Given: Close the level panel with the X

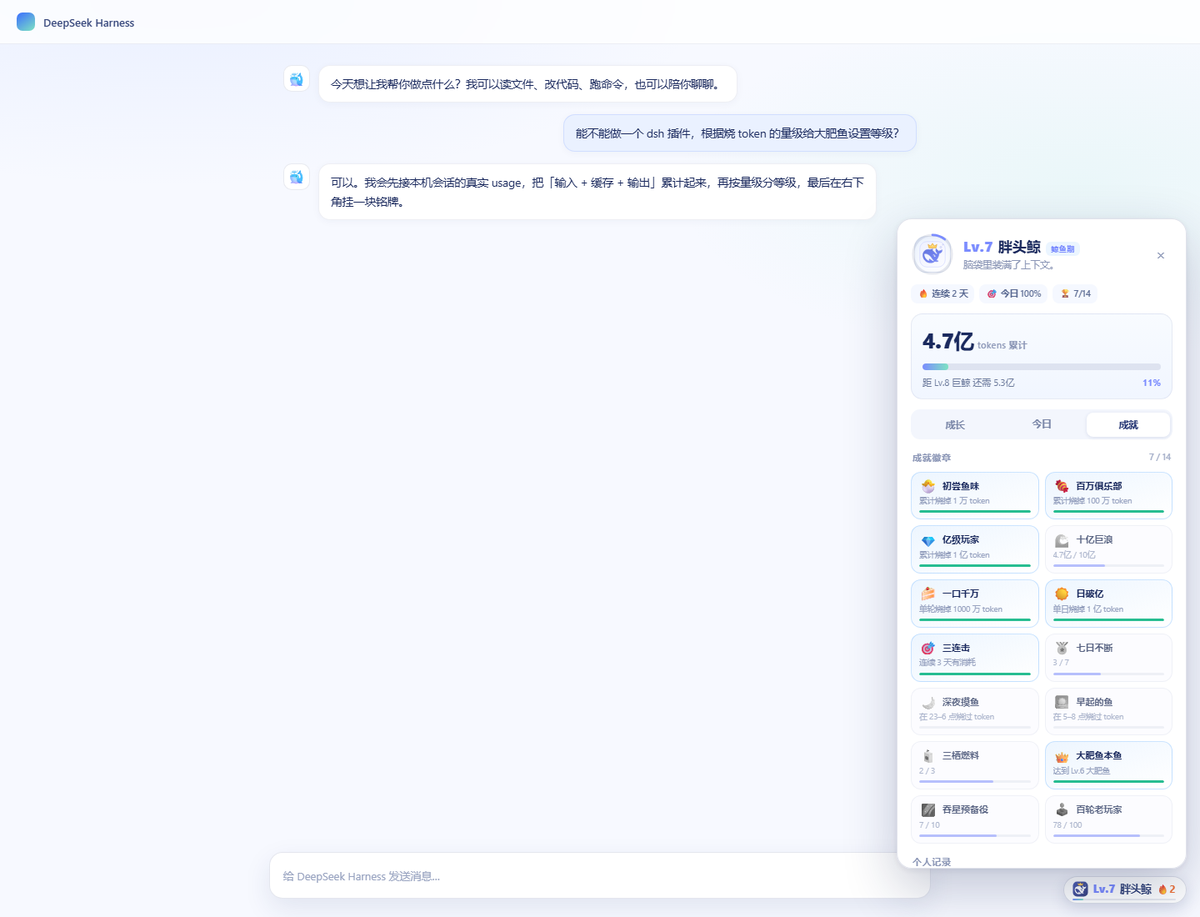Looking at the screenshot, I should [x=1161, y=256].
